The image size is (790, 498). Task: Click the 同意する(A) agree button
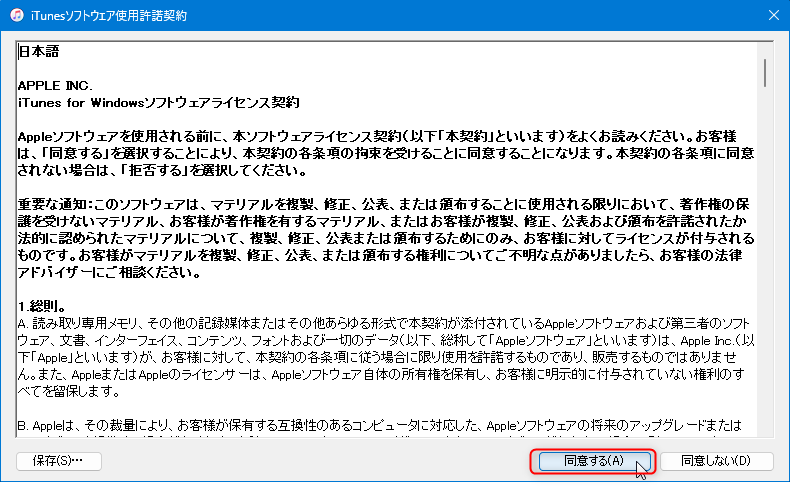(x=595, y=461)
